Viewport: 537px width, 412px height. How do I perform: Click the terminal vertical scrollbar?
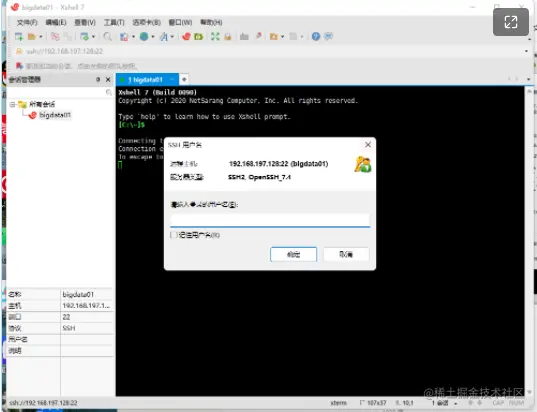coord(529,240)
